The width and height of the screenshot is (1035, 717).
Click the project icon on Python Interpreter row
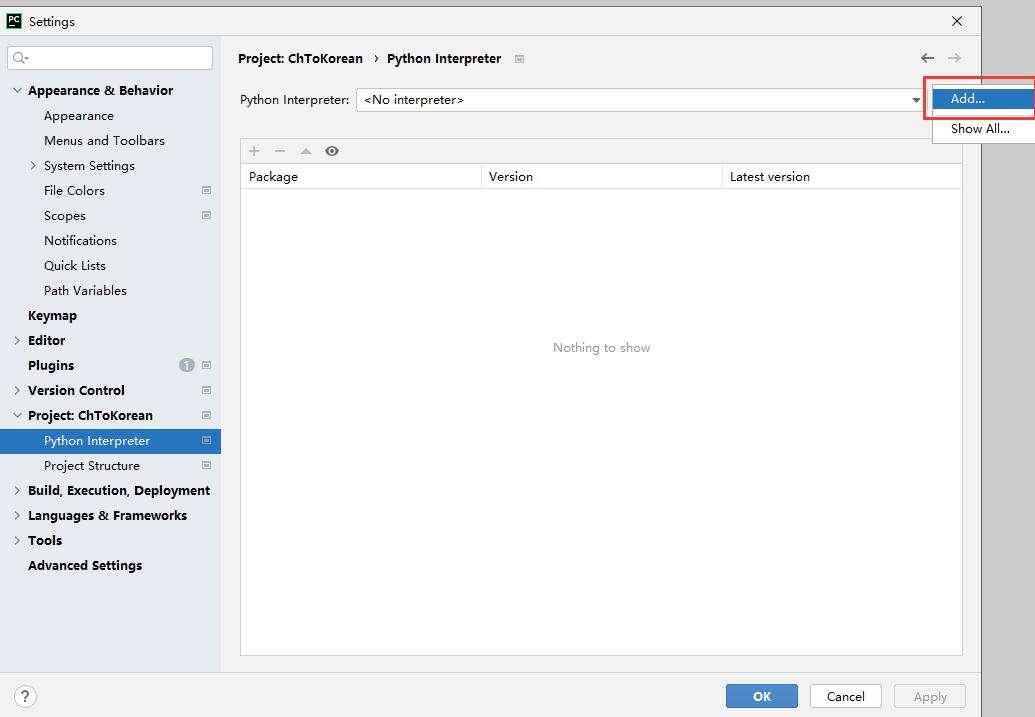[207, 440]
